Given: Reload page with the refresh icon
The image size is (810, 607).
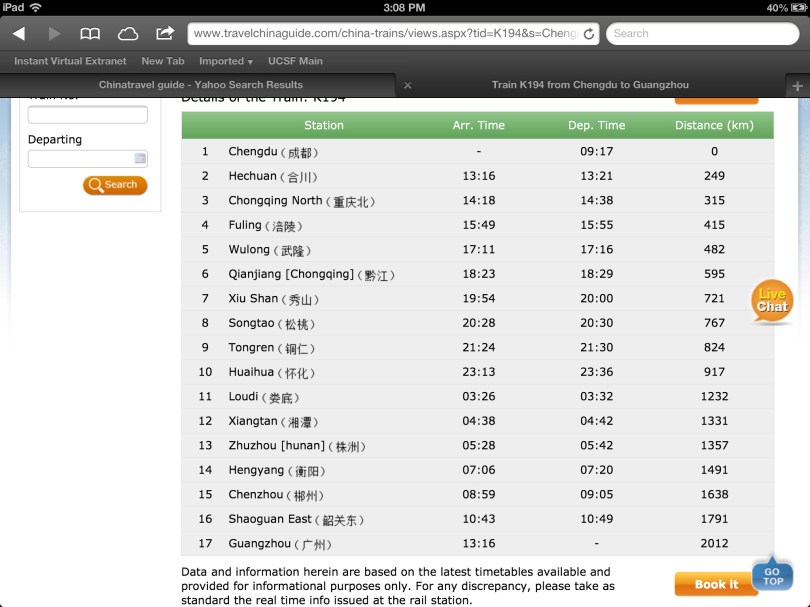Looking at the screenshot, I should 588,34.
